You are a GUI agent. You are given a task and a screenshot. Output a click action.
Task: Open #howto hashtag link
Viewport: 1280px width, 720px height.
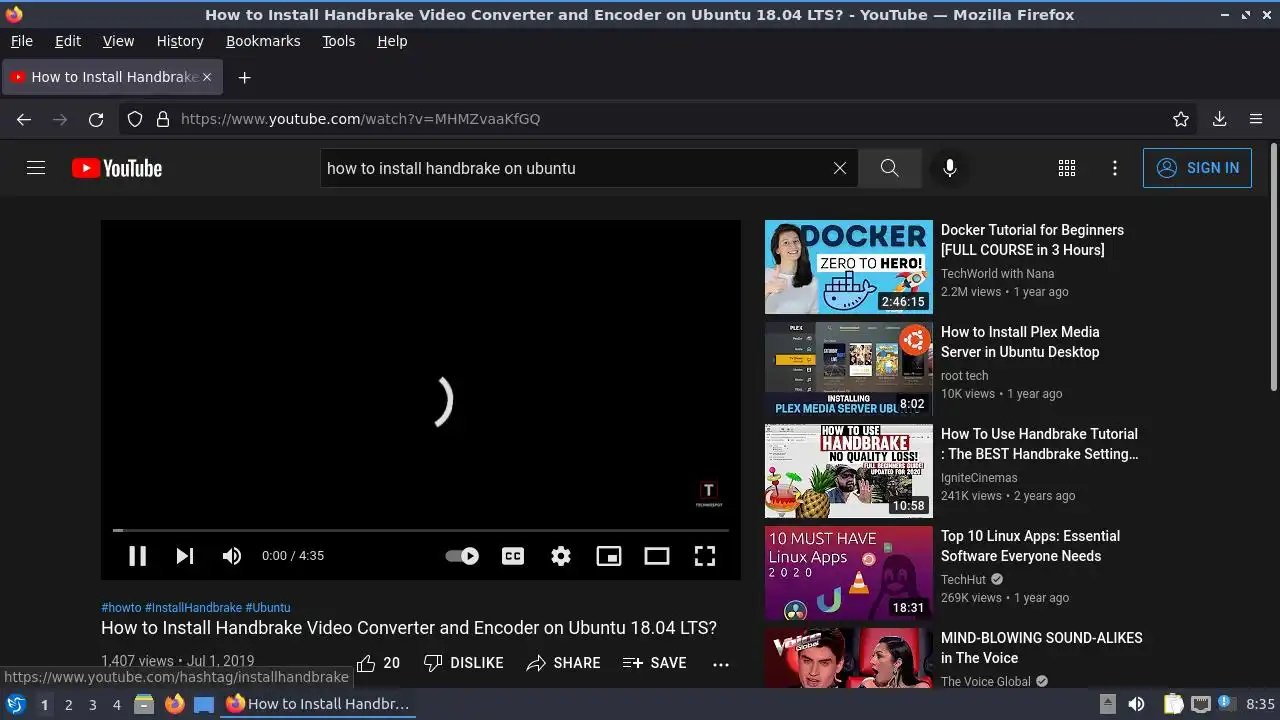121,607
